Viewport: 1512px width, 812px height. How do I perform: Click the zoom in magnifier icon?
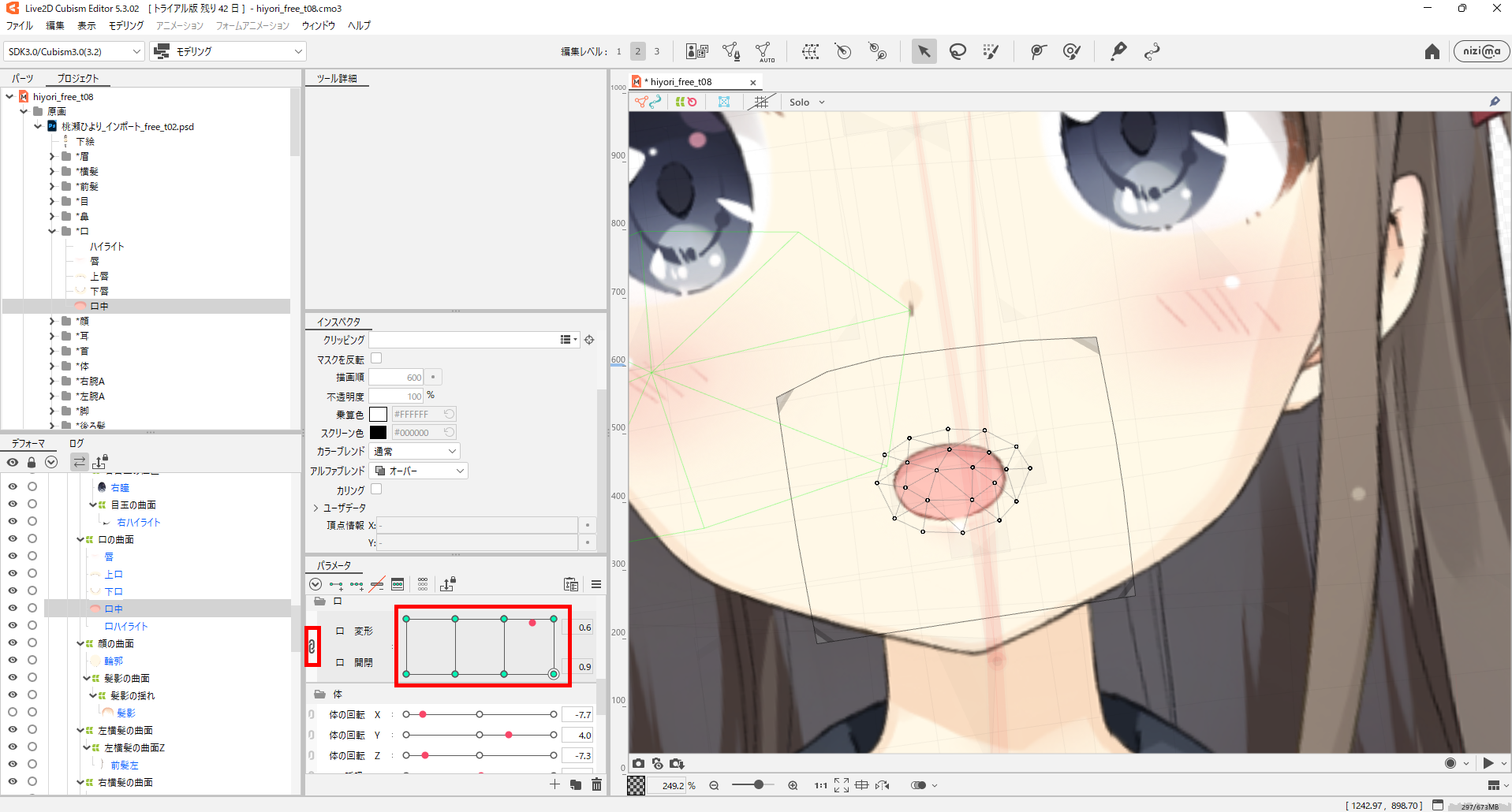coord(793,785)
